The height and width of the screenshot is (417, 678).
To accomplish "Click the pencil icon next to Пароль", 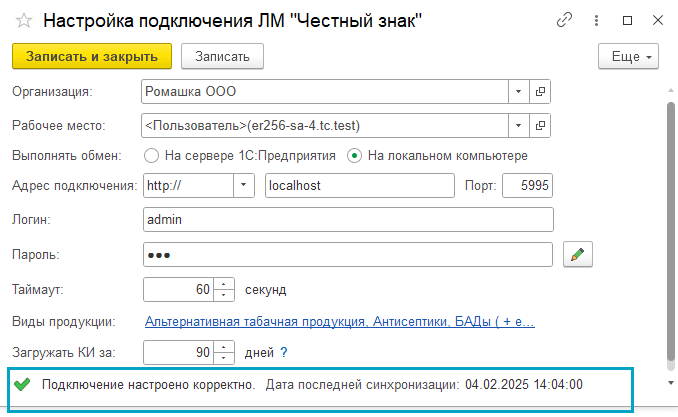I will pos(578,255).
